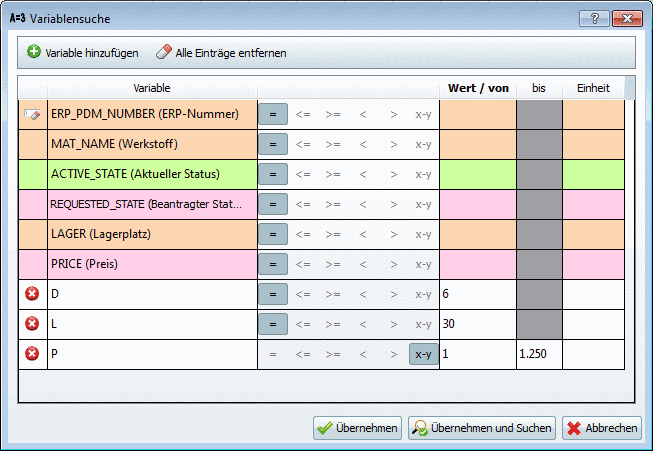Select = operator for variable P row

pos(273,354)
